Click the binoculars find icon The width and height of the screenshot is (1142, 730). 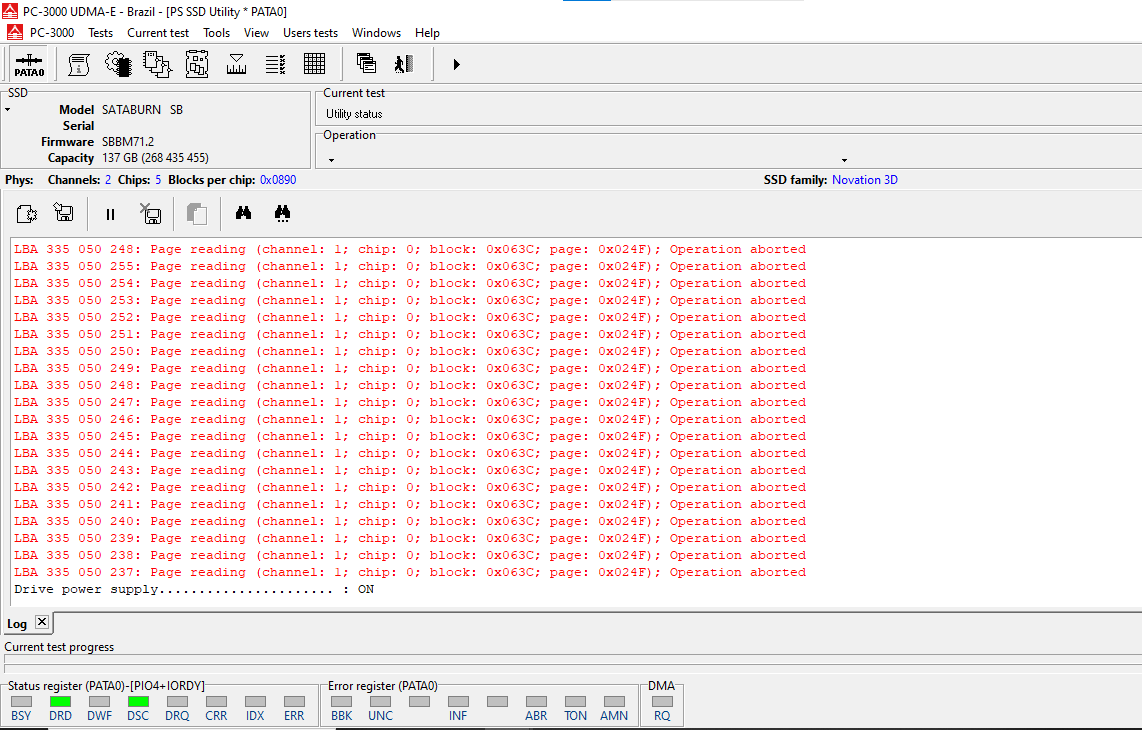pyautogui.click(x=243, y=213)
